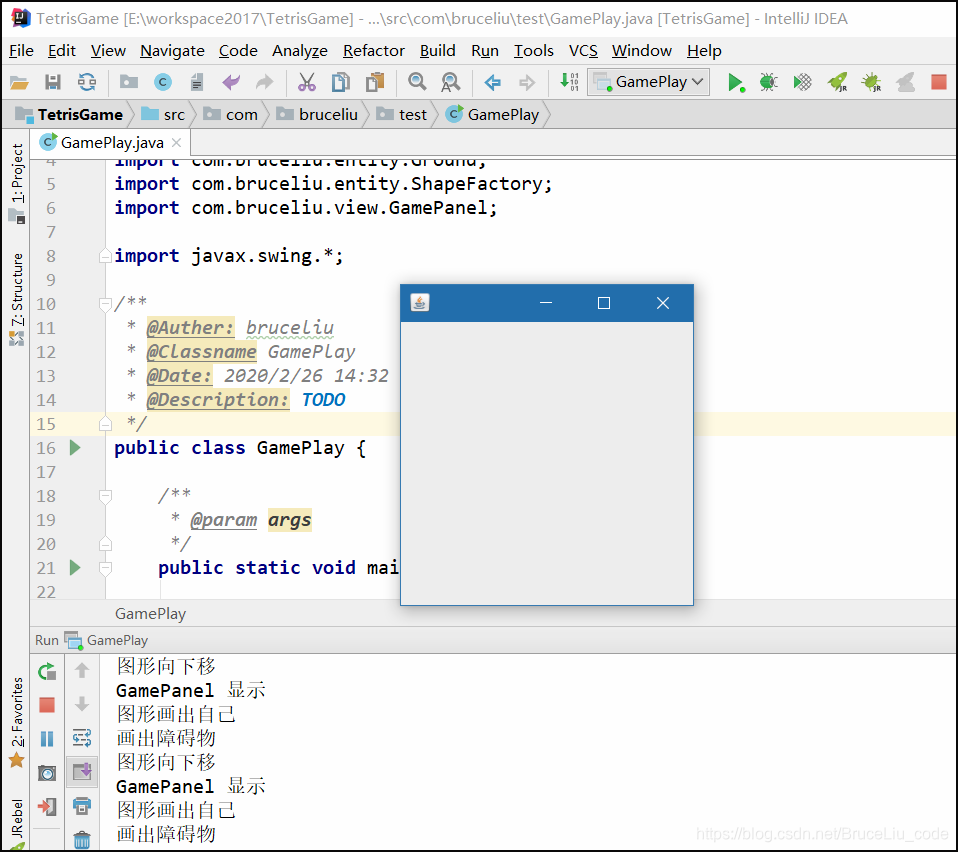This screenshot has height=852, width=958.
Task: Click the Save All floppy icon
Action: (53, 82)
